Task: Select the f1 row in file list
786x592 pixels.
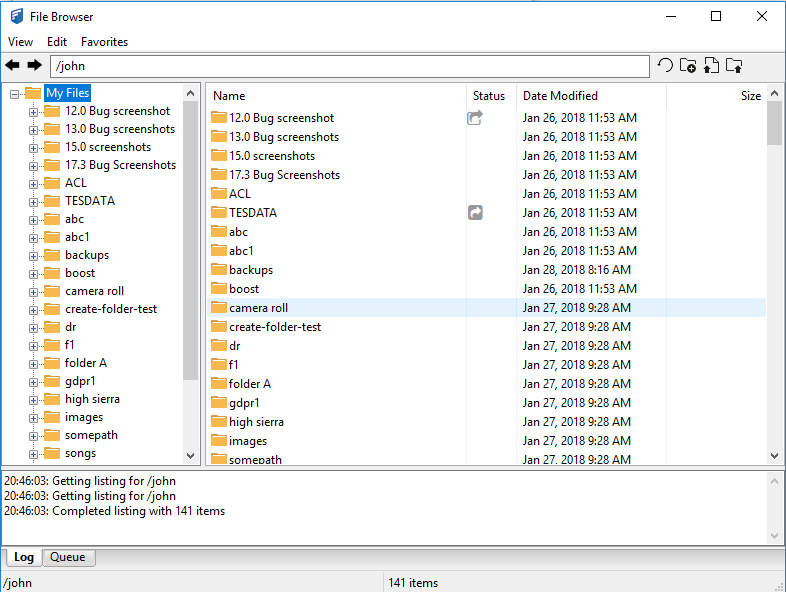Action: [x=486, y=364]
